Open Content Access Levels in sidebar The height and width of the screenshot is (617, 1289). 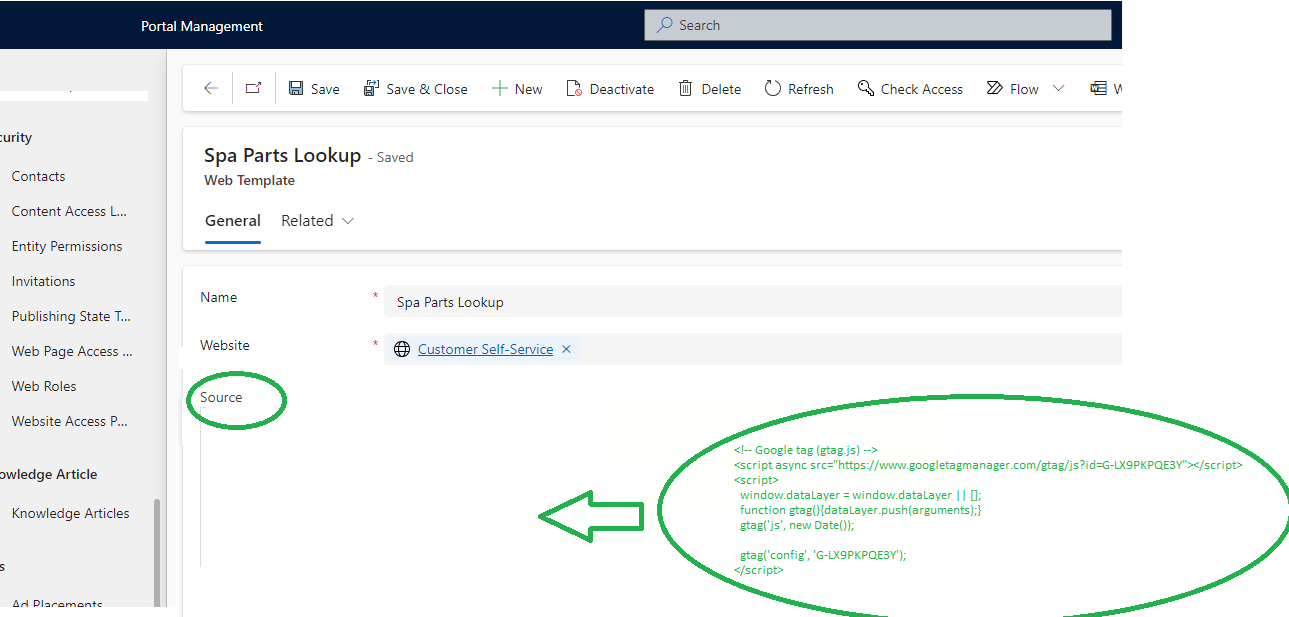click(69, 211)
